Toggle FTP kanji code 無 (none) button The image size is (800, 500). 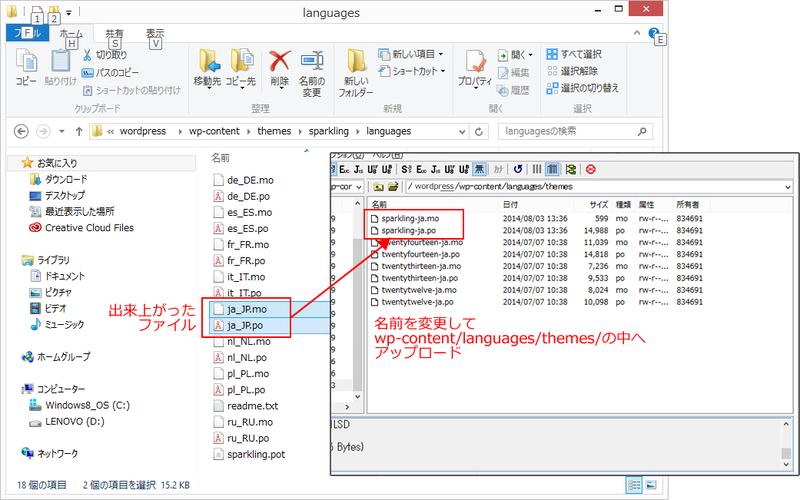click(479, 169)
